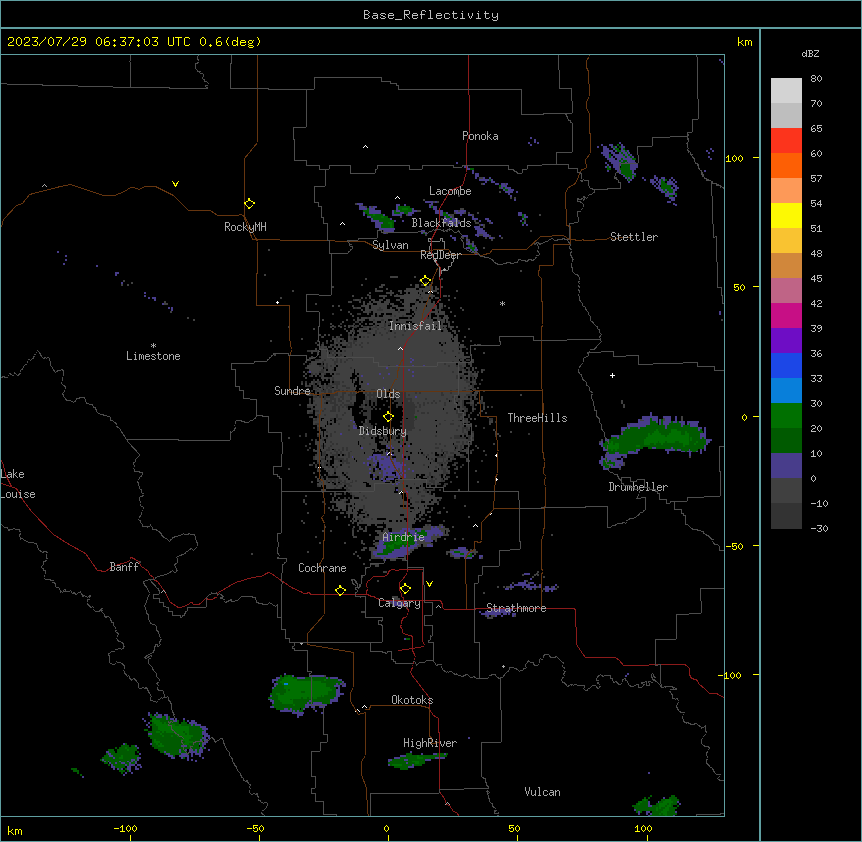Image resolution: width=862 pixels, height=842 pixels.
Task: Click the Drumheller label
Action: [x=638, y=487]
